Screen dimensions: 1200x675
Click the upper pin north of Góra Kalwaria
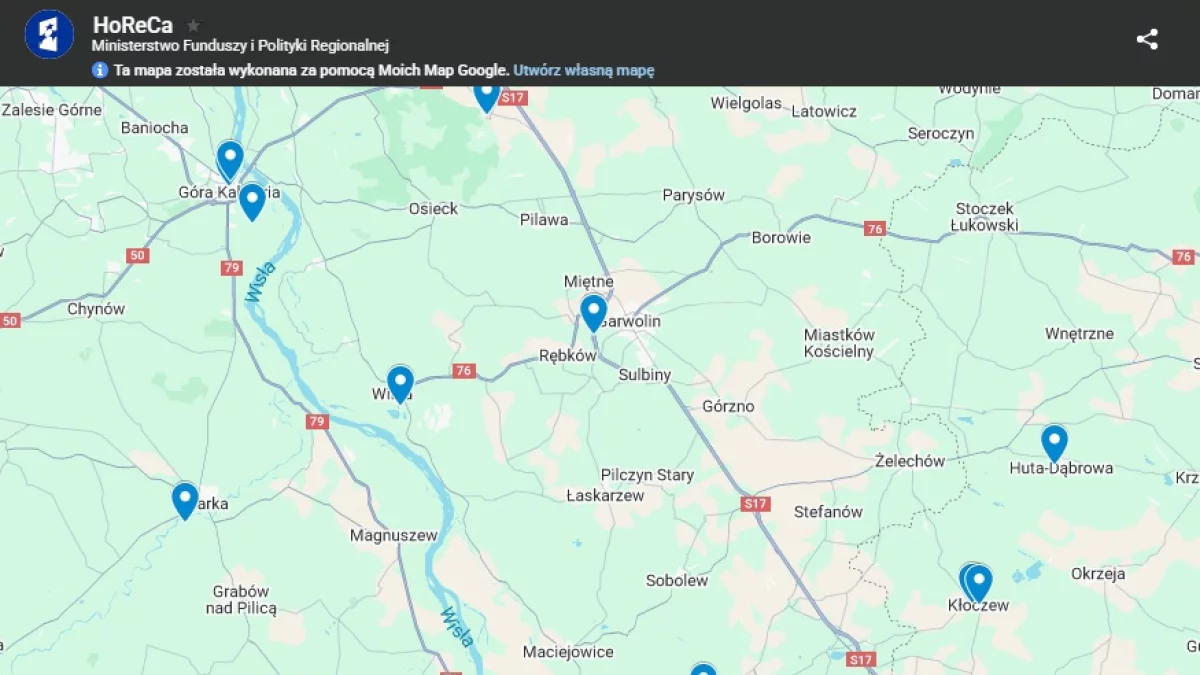point(230,158)
